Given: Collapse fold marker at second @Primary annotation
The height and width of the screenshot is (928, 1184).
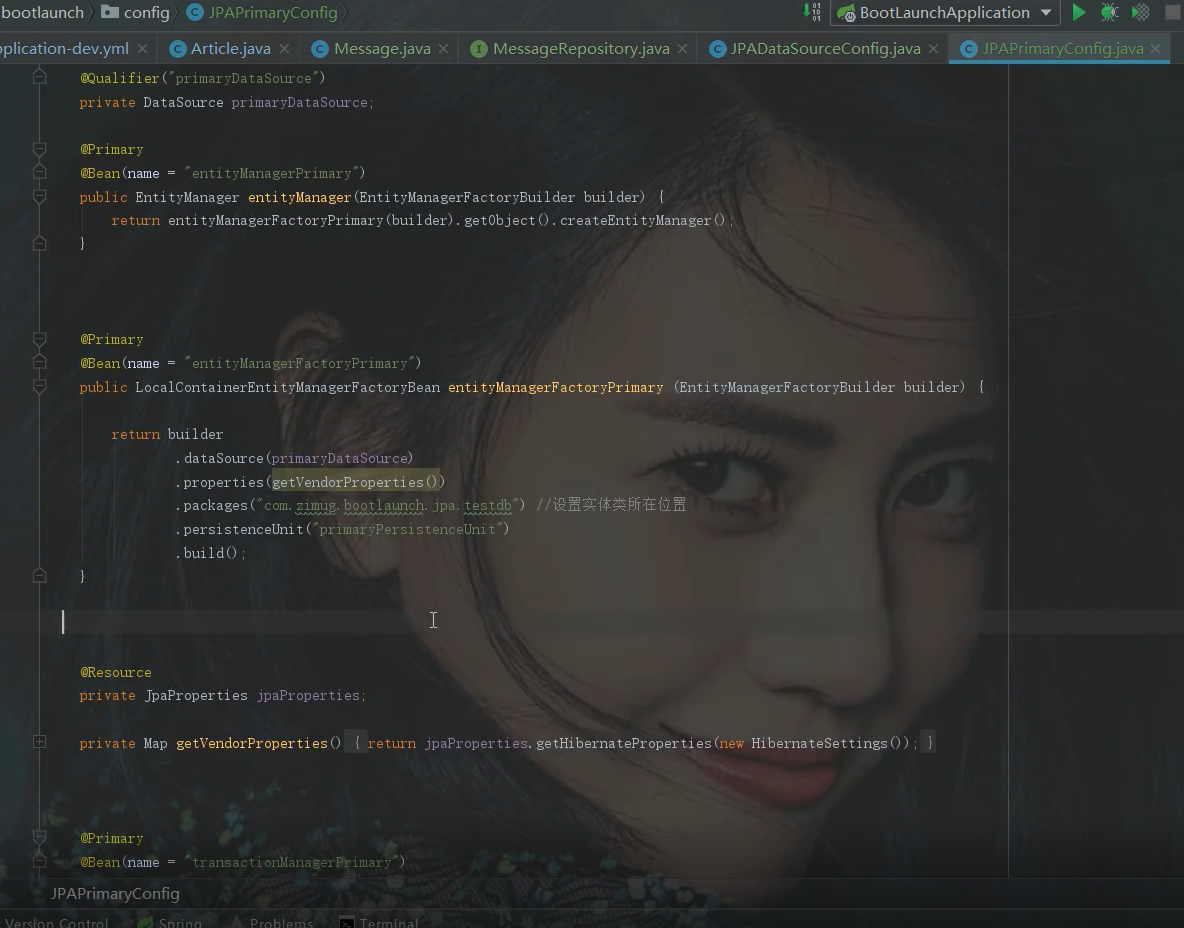Looking at the screenshot, I should point(40,339).
